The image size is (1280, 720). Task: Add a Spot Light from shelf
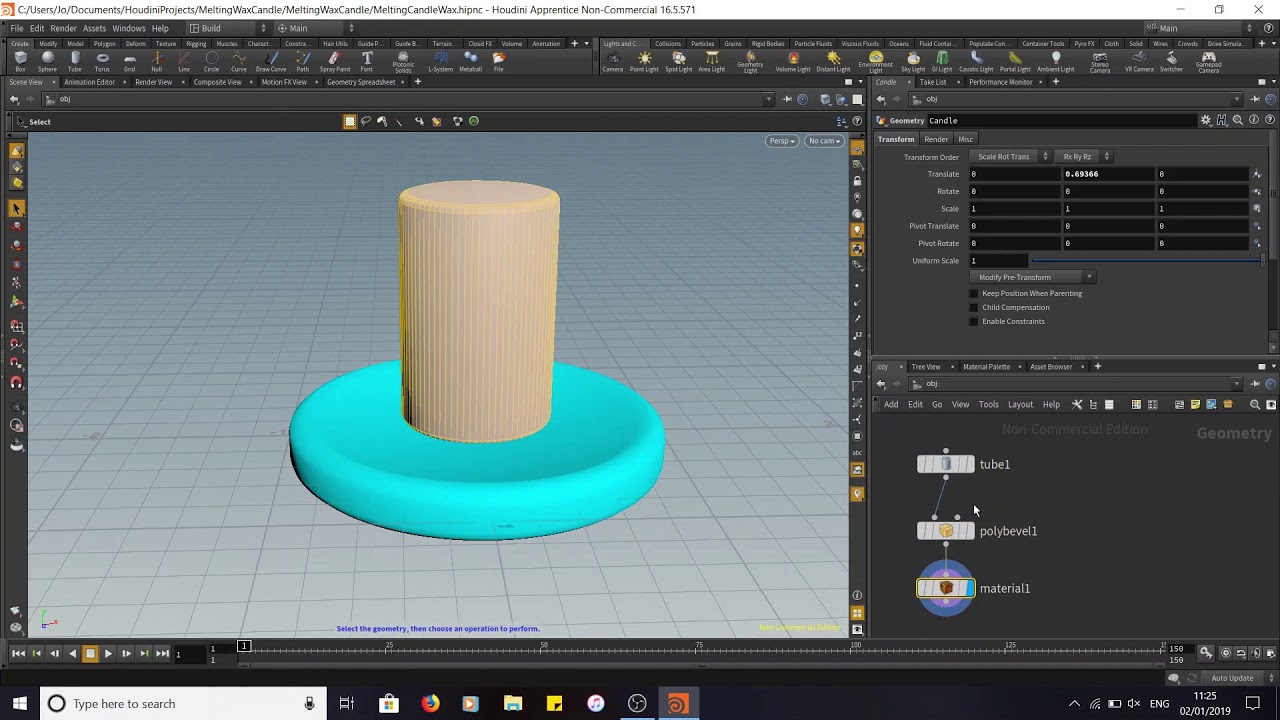click(x=678, y=62)
